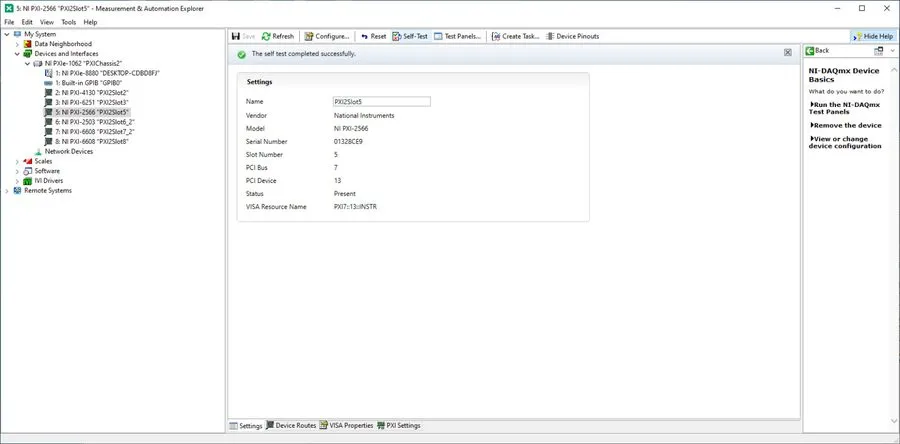Reset the device
The image size is (900, 444).
coord(373,36)
